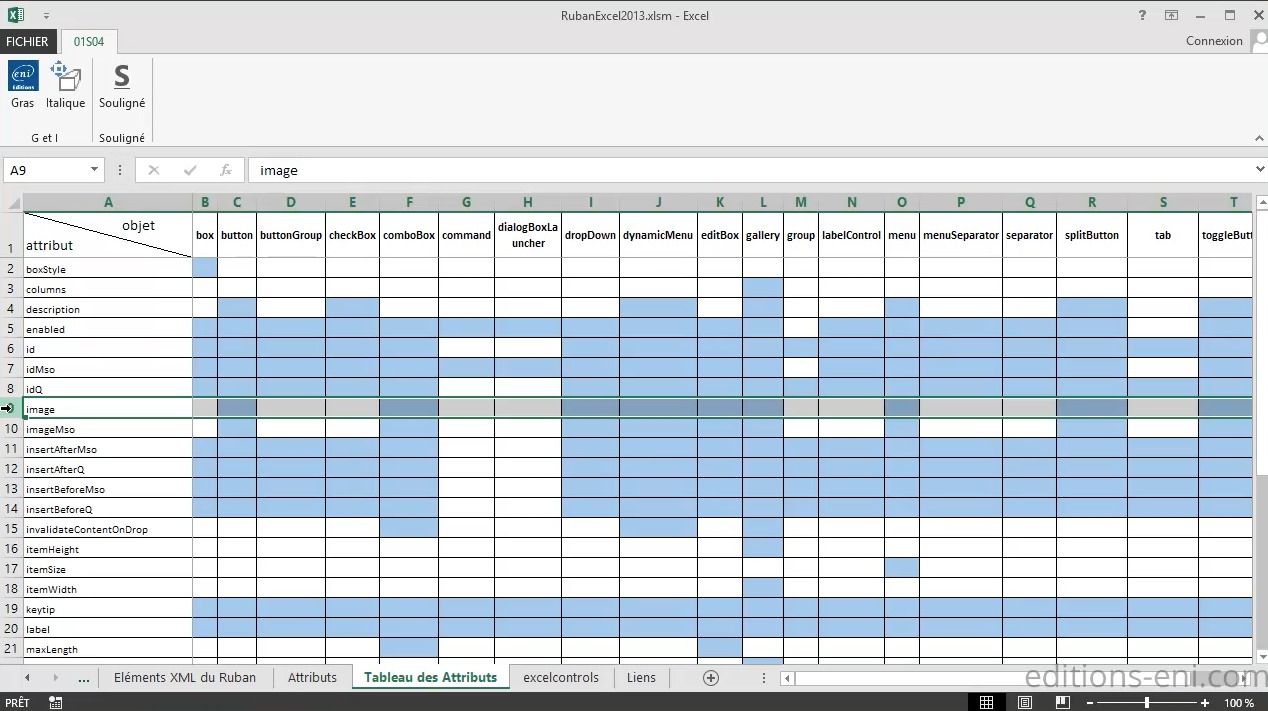
Task: Click the Souligné ribbon button
Action: point(122,86)
